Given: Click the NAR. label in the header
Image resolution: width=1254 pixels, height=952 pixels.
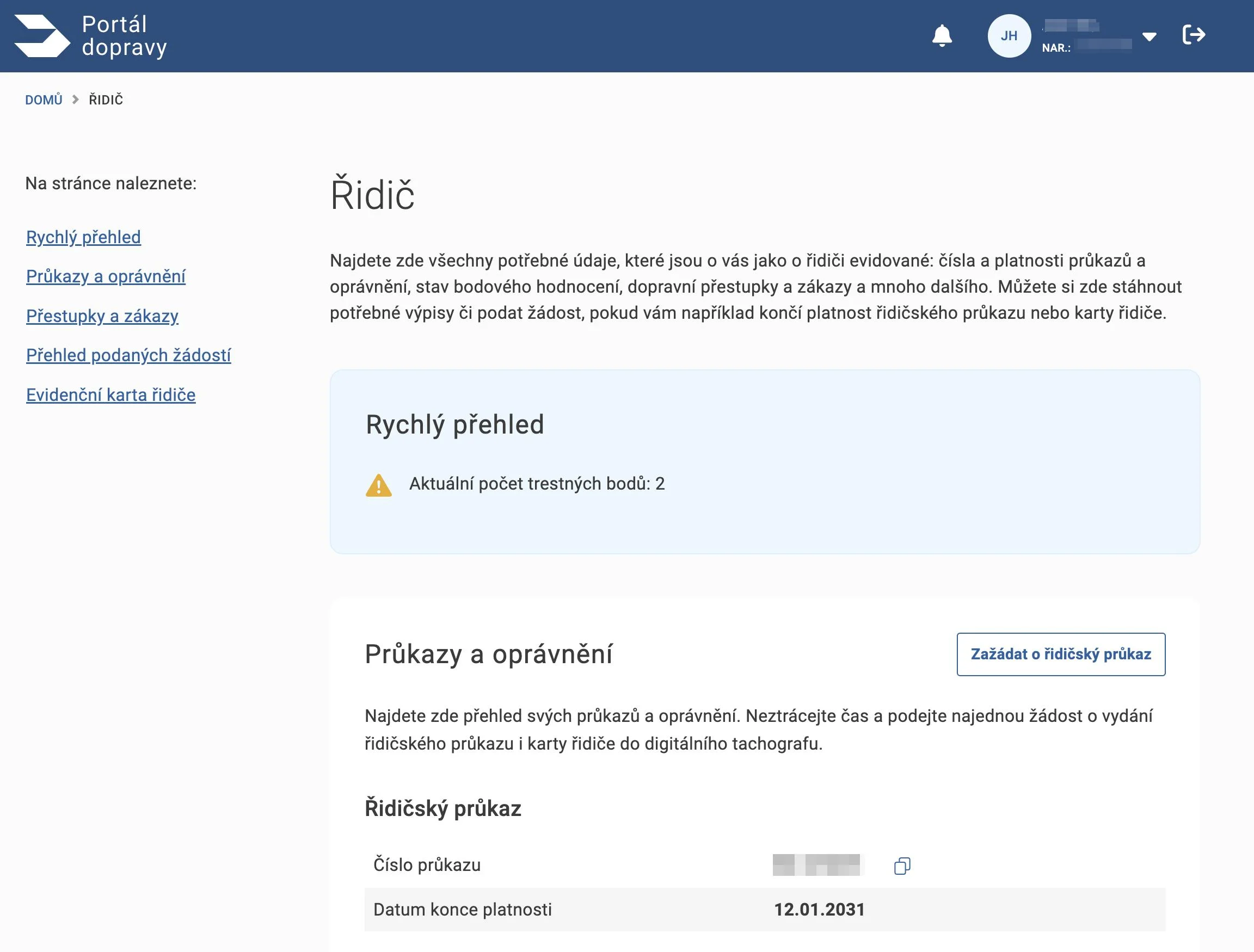Looking at the screenshot, I should (1055, 48).
